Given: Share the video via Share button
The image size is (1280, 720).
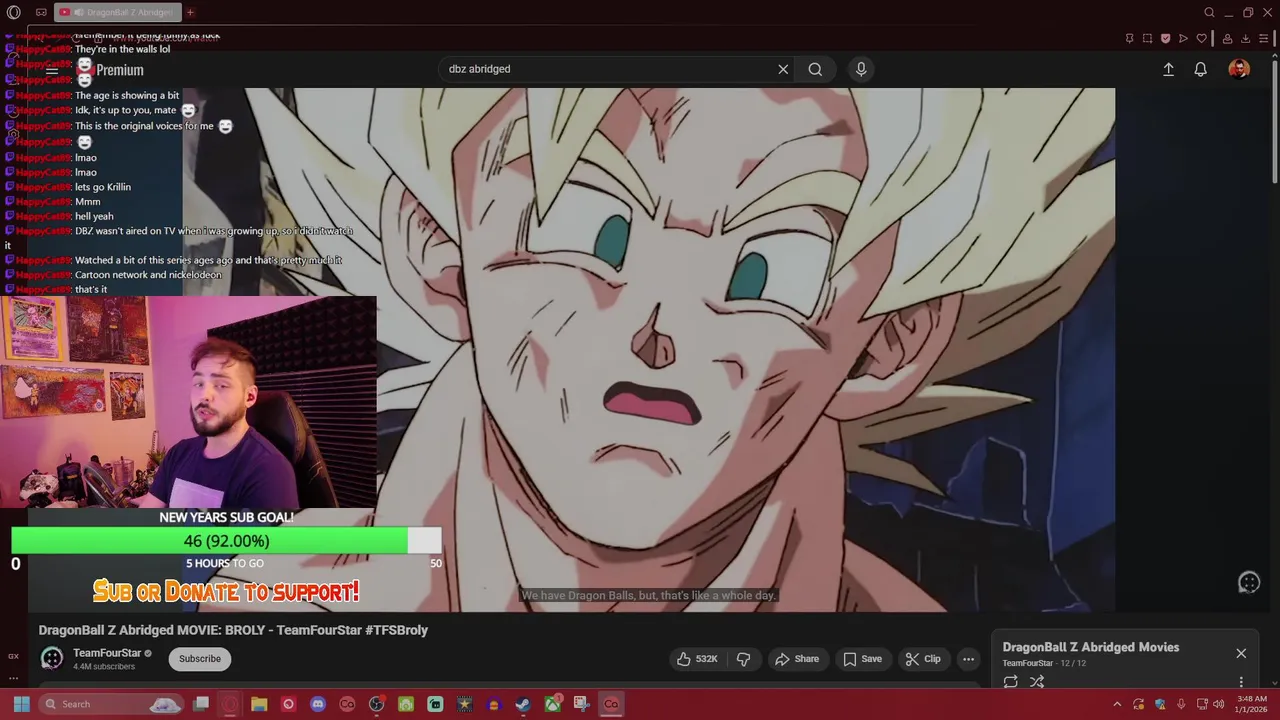Looking at the screenshot, I should click(x=797, y=659).
